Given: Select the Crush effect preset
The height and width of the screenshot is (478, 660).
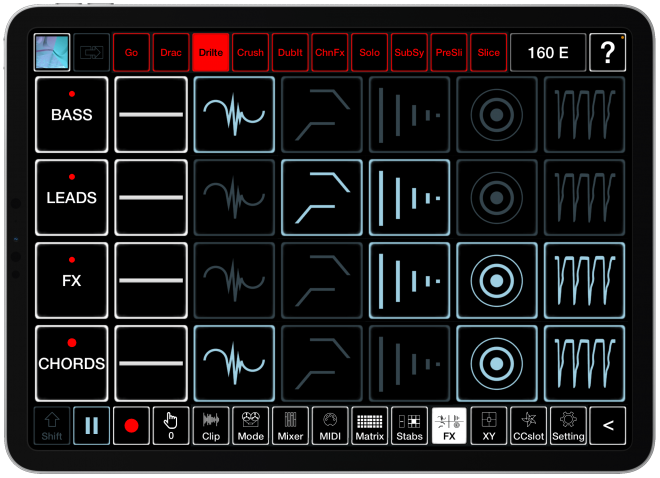Looking at the screenshot, I should (251, 52).
